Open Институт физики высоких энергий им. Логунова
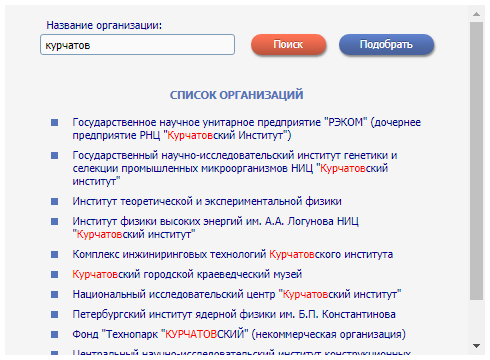Image resolution: width=490 pixels, height=360 pixels. 216,228
